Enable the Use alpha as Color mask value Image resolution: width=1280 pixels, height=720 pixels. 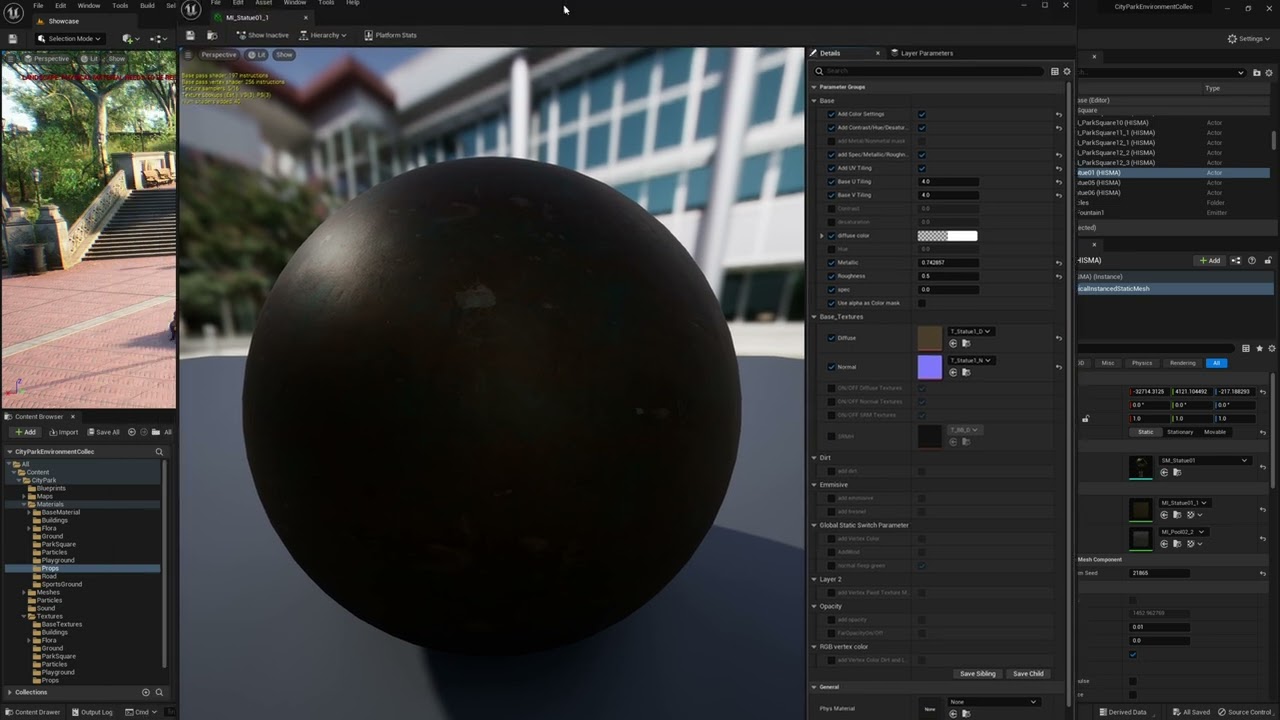point(922,303)
